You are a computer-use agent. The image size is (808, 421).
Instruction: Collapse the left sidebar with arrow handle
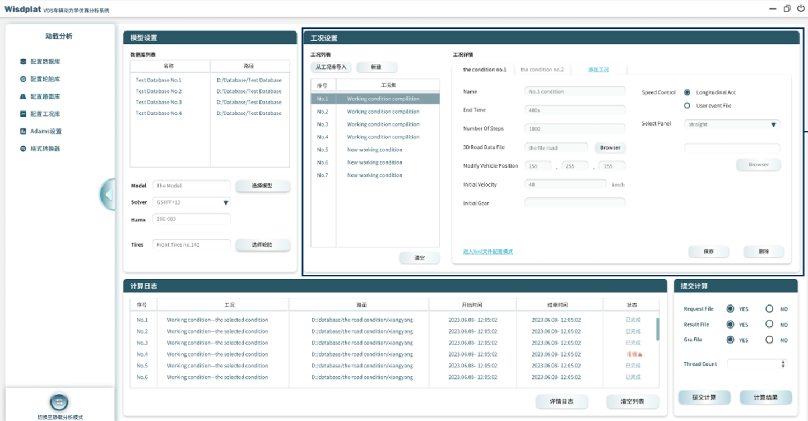pyautogui.click(x=107, y=194)
